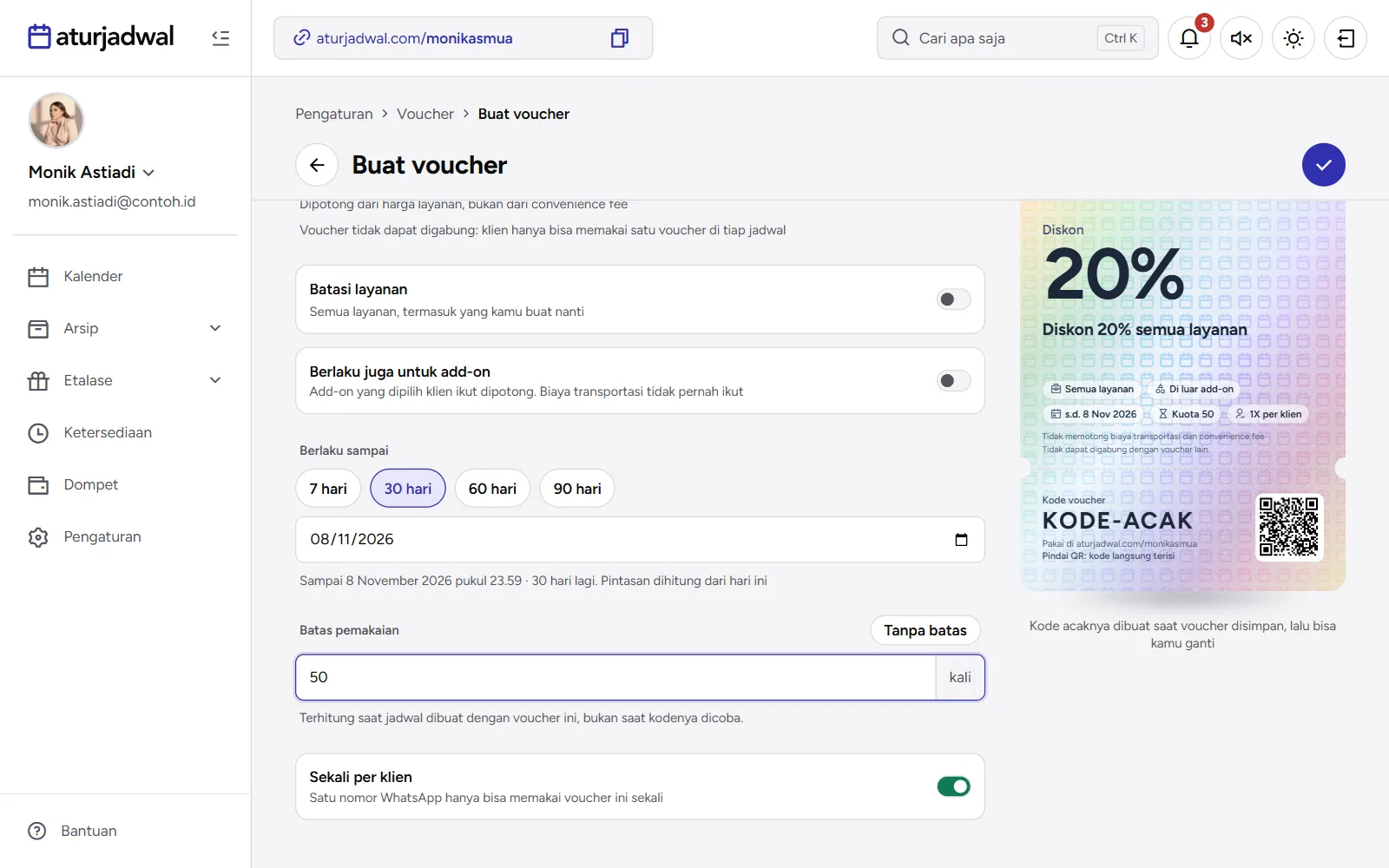Open the date picker calendar icon
The height and width of the screenshot is (868, 1389).
coord(961,540)
